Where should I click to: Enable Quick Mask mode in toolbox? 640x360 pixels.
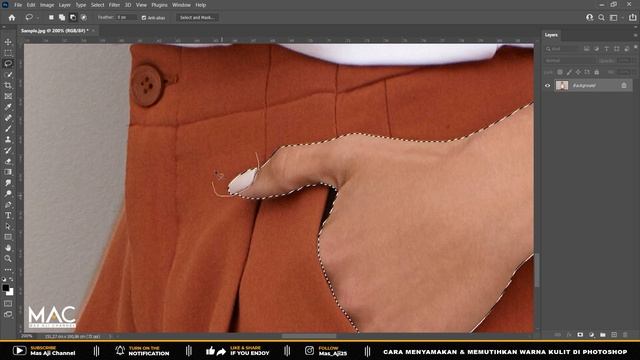coord(8,304)
